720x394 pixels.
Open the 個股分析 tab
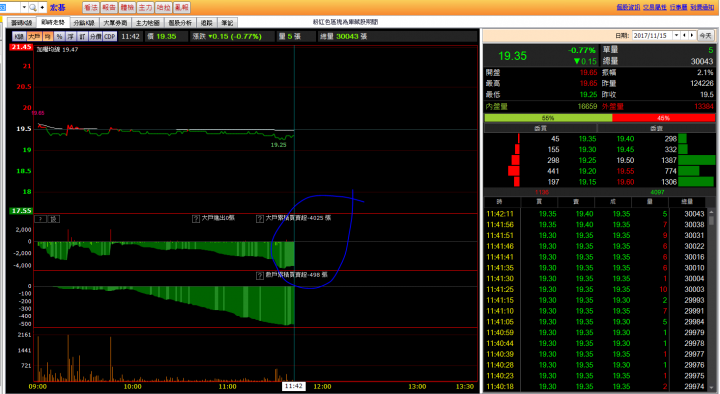click(180, 23)
